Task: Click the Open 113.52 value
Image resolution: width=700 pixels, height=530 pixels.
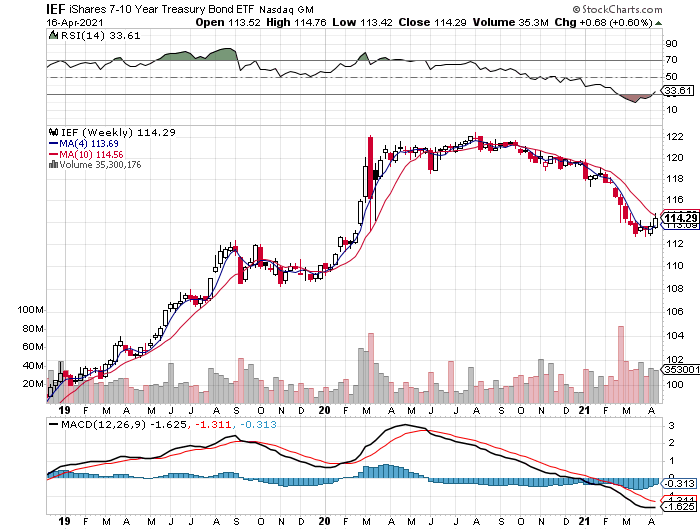Action: click(228, 22)
